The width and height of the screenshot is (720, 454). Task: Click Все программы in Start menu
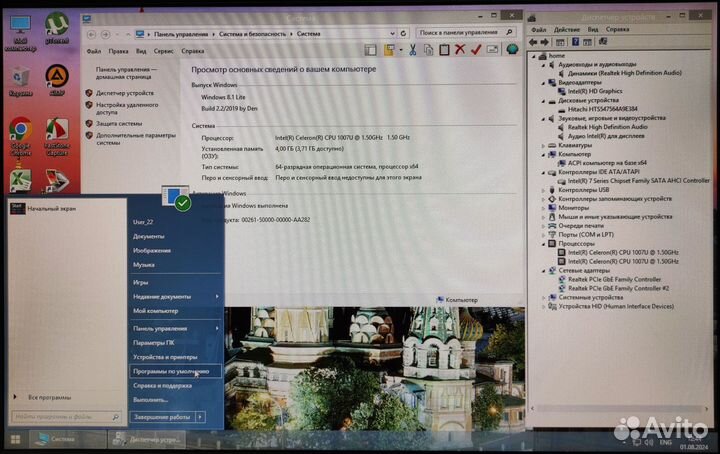point(50,398)
